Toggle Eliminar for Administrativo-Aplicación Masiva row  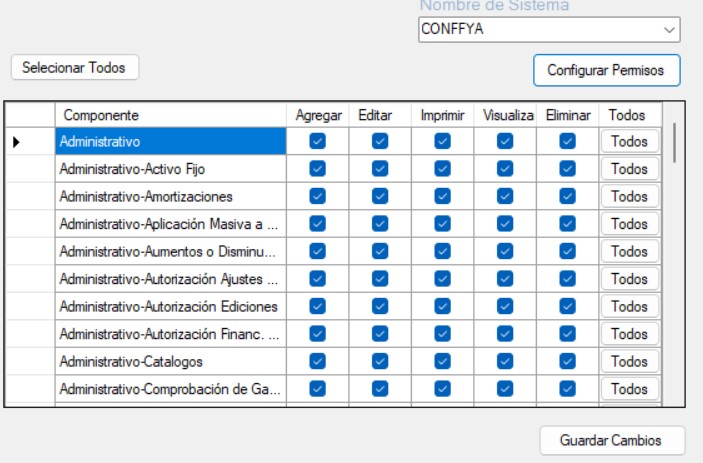pos(568,224)
